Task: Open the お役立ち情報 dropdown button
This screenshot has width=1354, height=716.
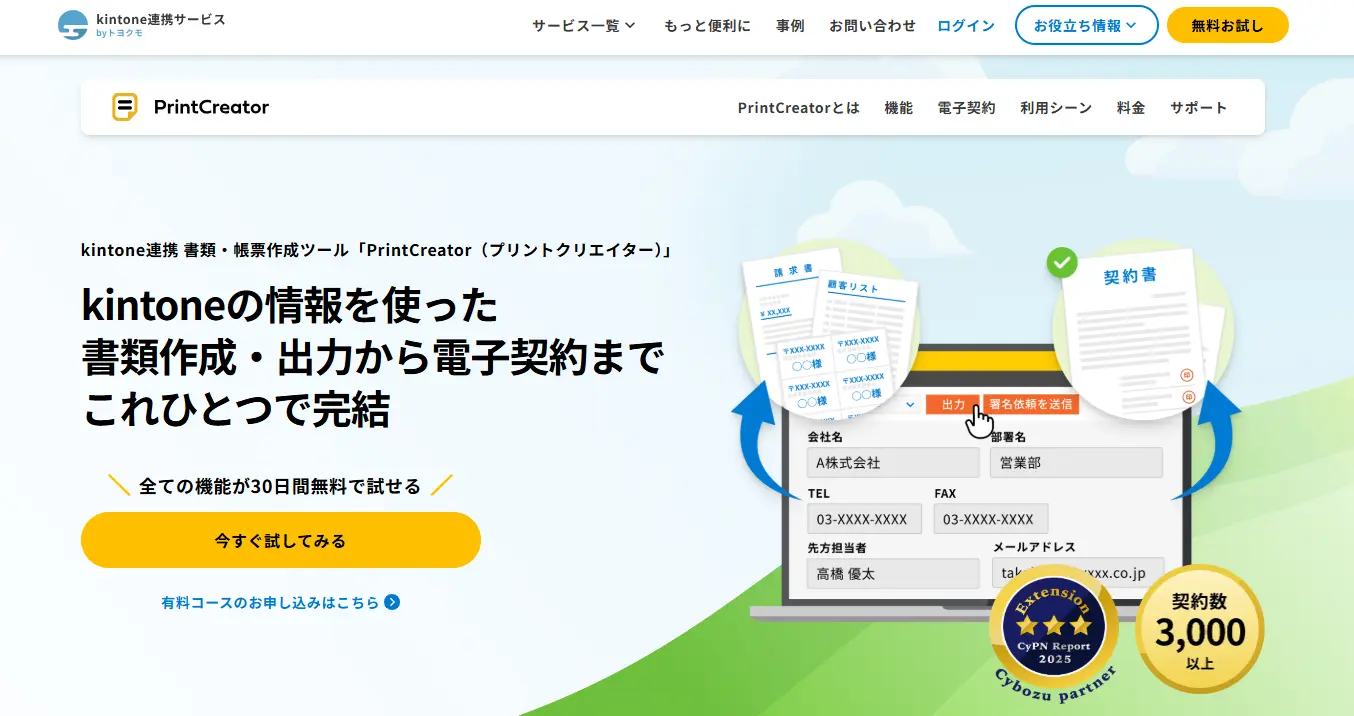Action: (1086, 26)
